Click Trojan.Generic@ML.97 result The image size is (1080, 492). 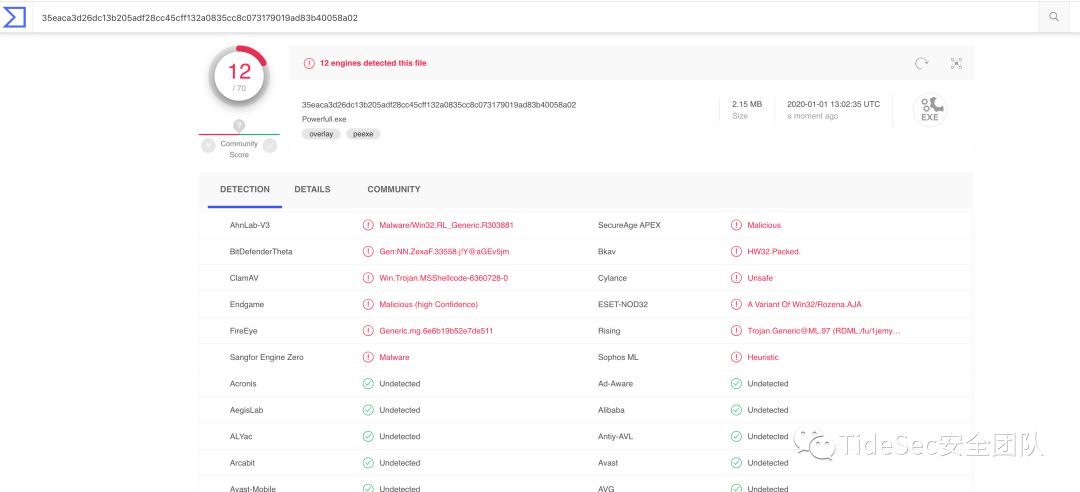(824, 331)
